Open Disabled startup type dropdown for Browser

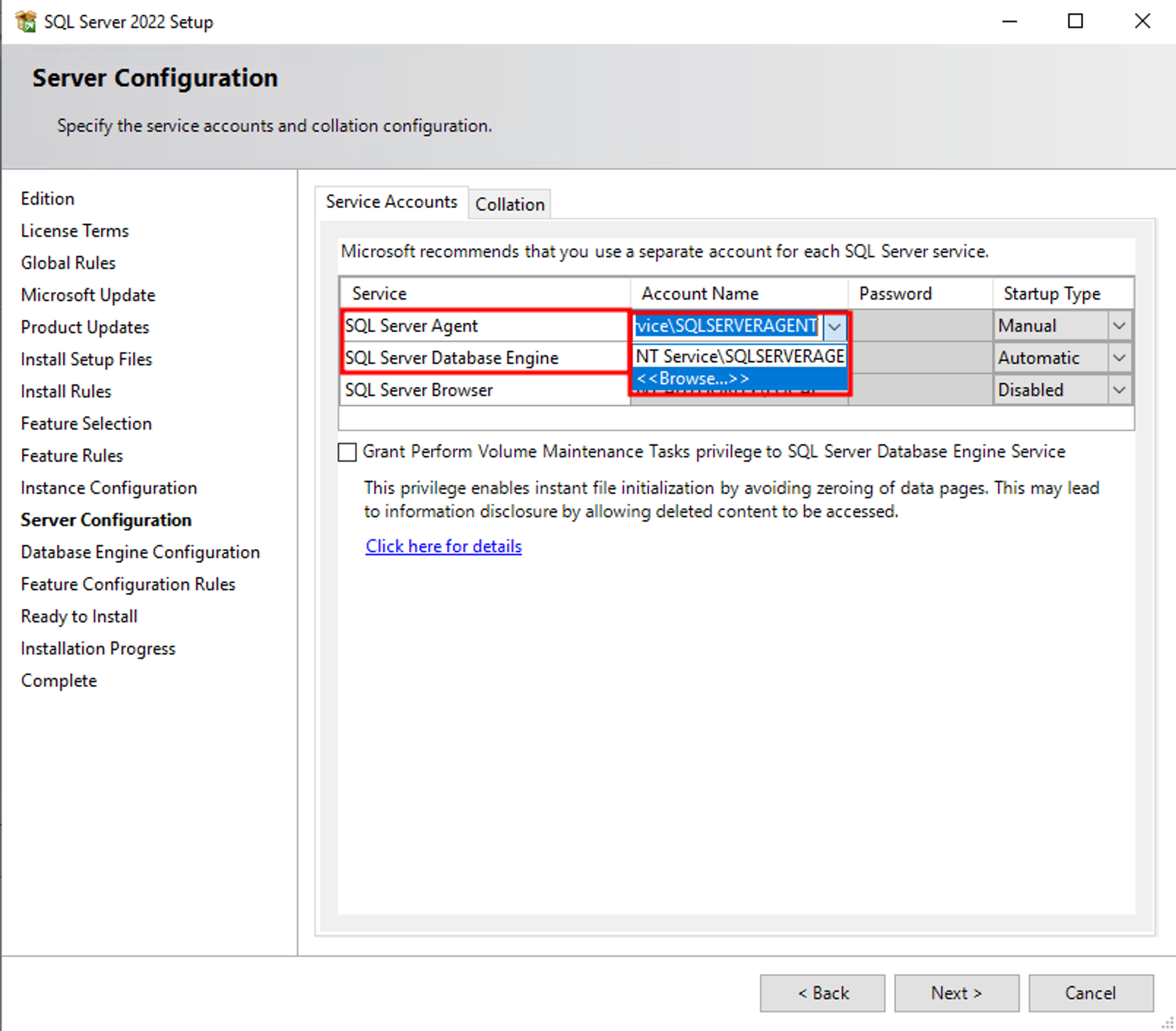tap(1119, 390)
